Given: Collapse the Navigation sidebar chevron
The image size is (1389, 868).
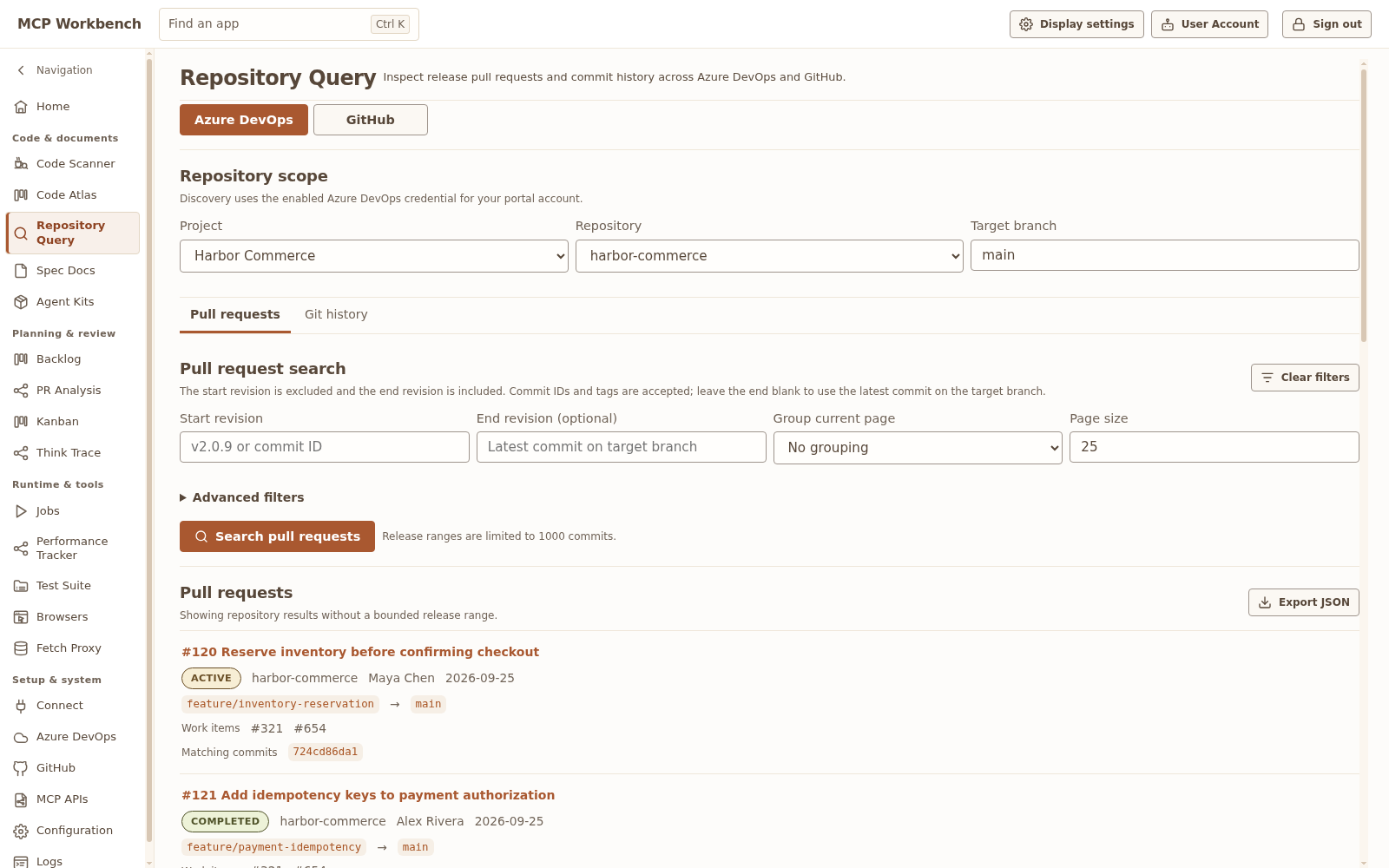Looking at the screenshot, I should 21,70.
